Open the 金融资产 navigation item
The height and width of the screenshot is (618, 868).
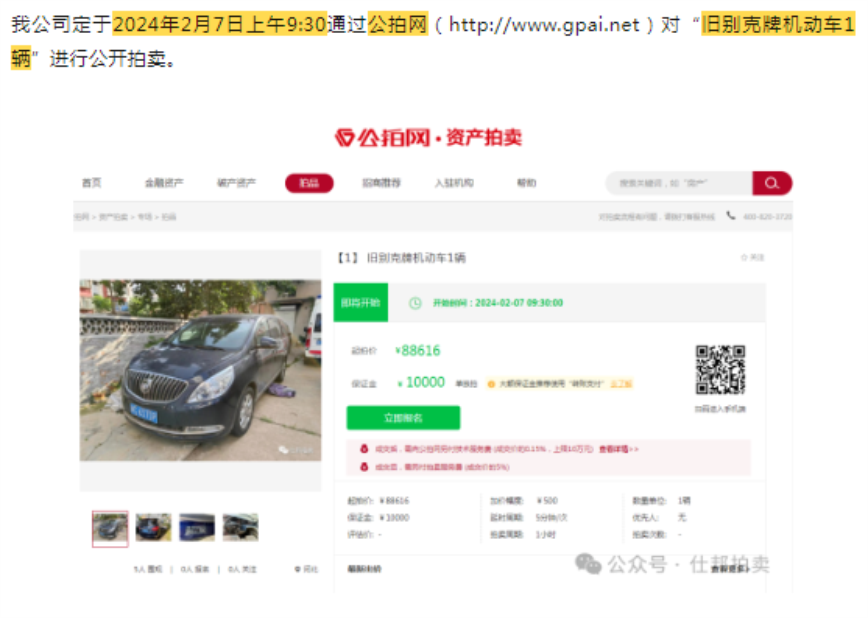(164, 183)
